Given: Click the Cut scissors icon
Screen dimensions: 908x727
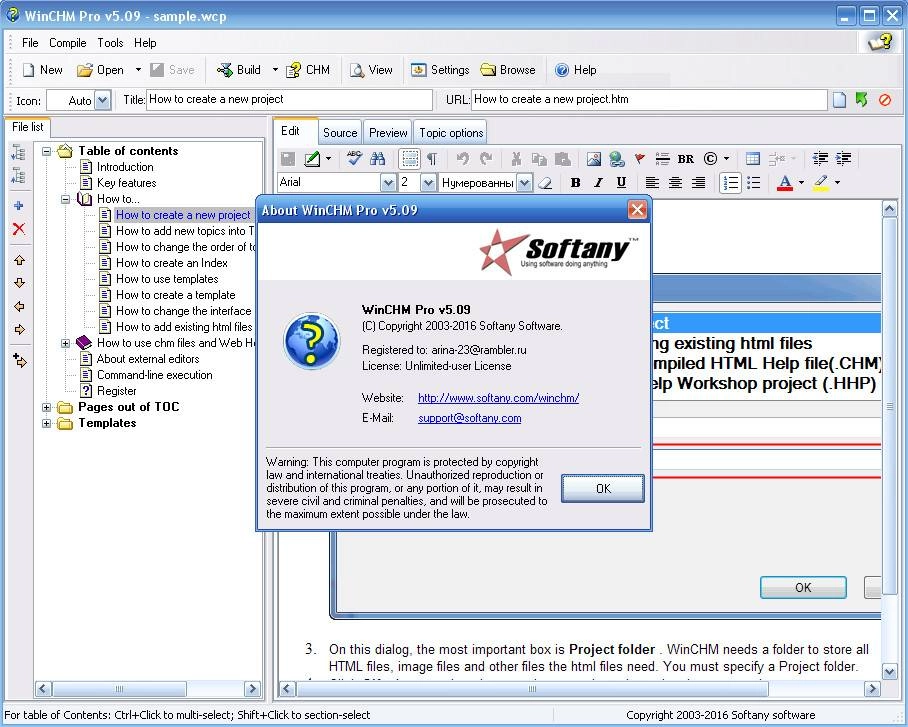Looking at the screenshot, I should click(x=516, y=158).
